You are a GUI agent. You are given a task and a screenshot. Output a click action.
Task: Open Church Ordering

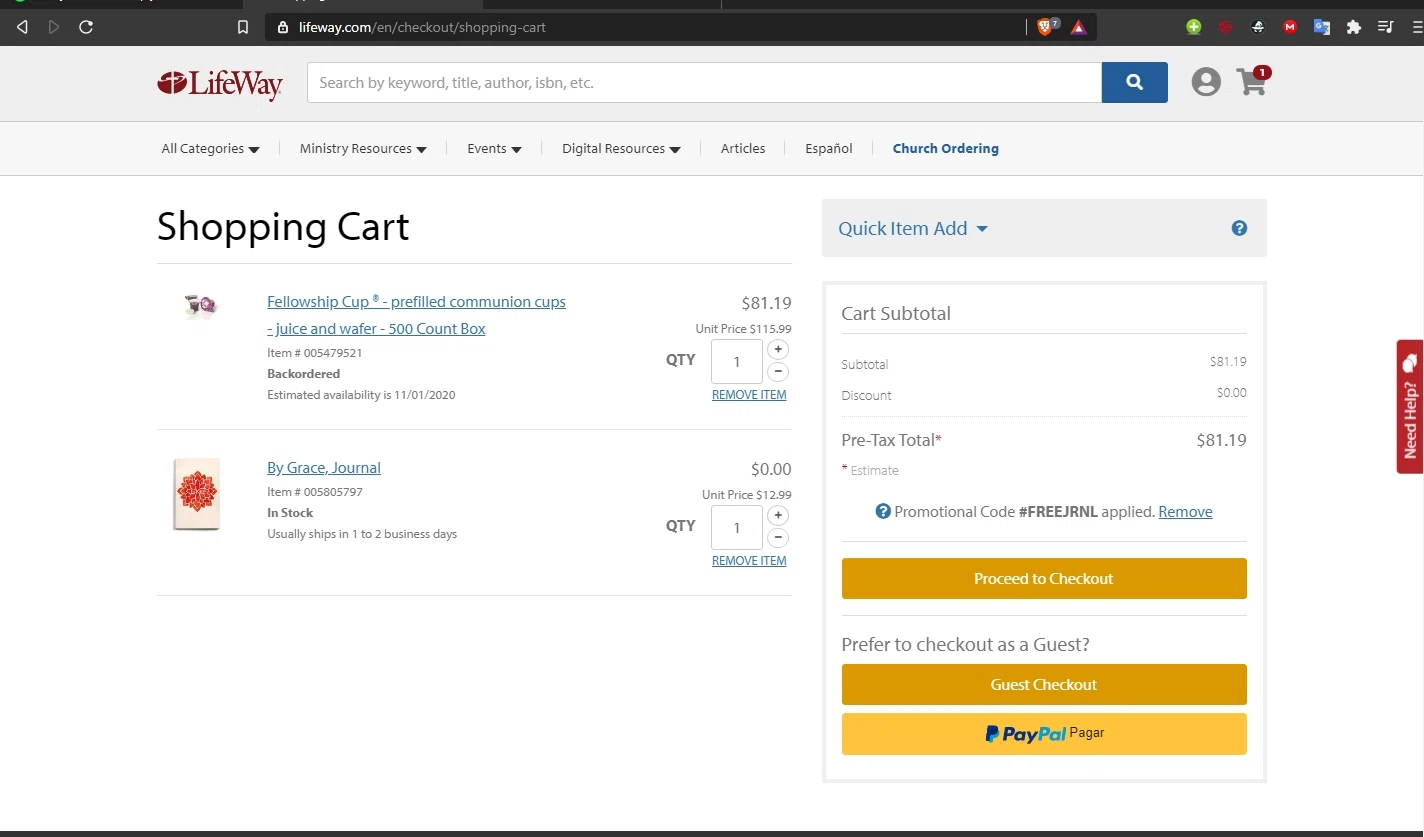point(945,148)
